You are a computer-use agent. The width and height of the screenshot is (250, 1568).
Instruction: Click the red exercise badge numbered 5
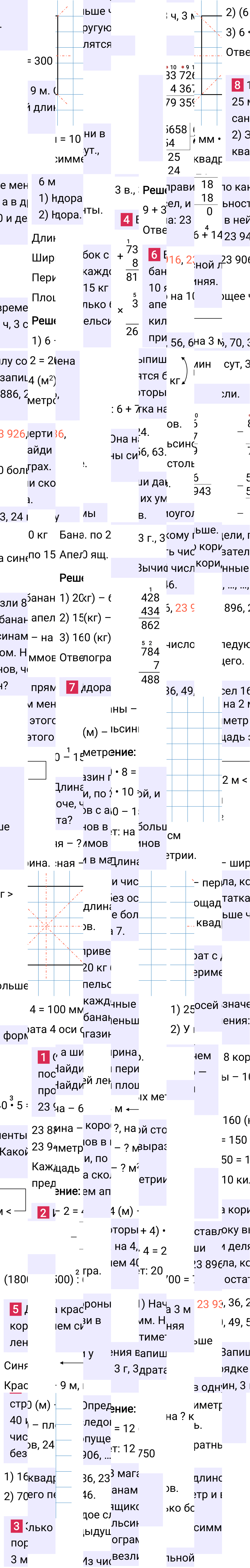[x=16, y=1309]
